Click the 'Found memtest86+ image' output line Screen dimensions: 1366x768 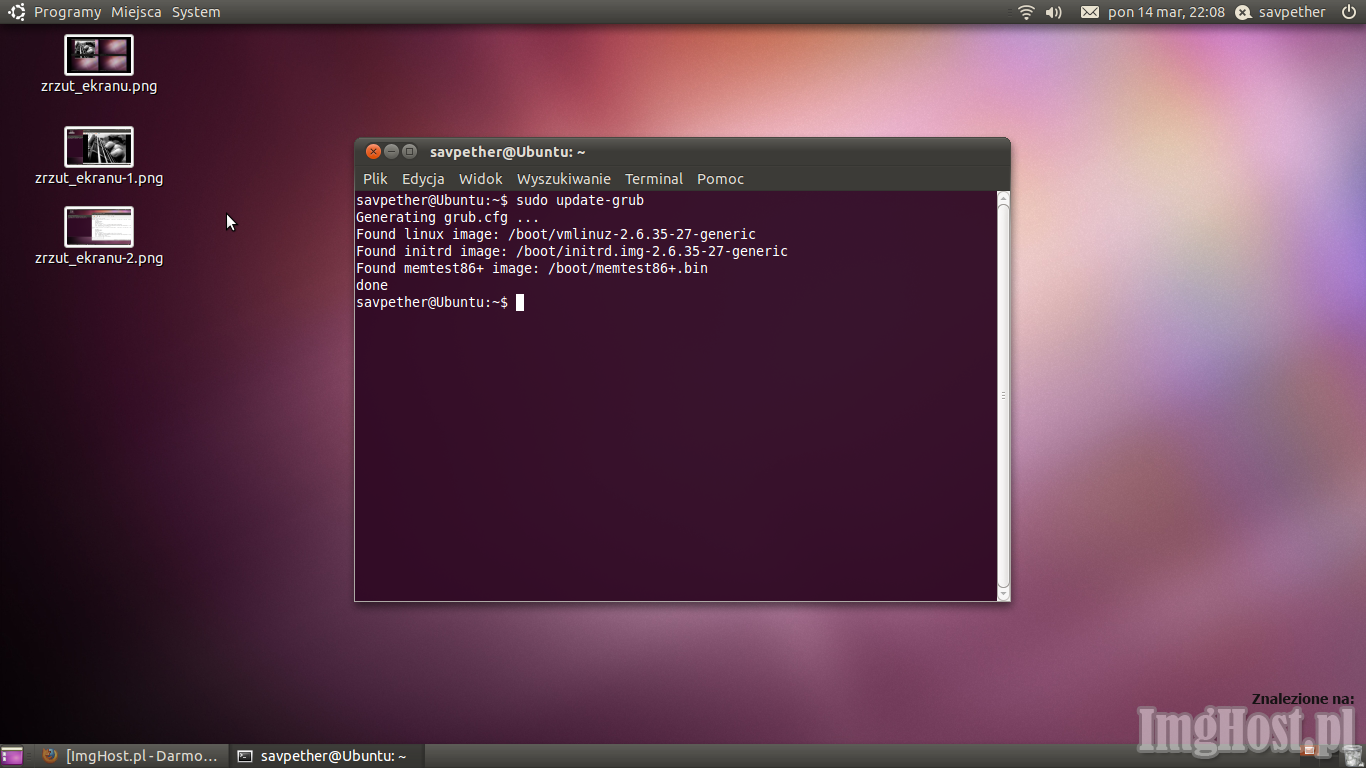click(x=532, y=268)
